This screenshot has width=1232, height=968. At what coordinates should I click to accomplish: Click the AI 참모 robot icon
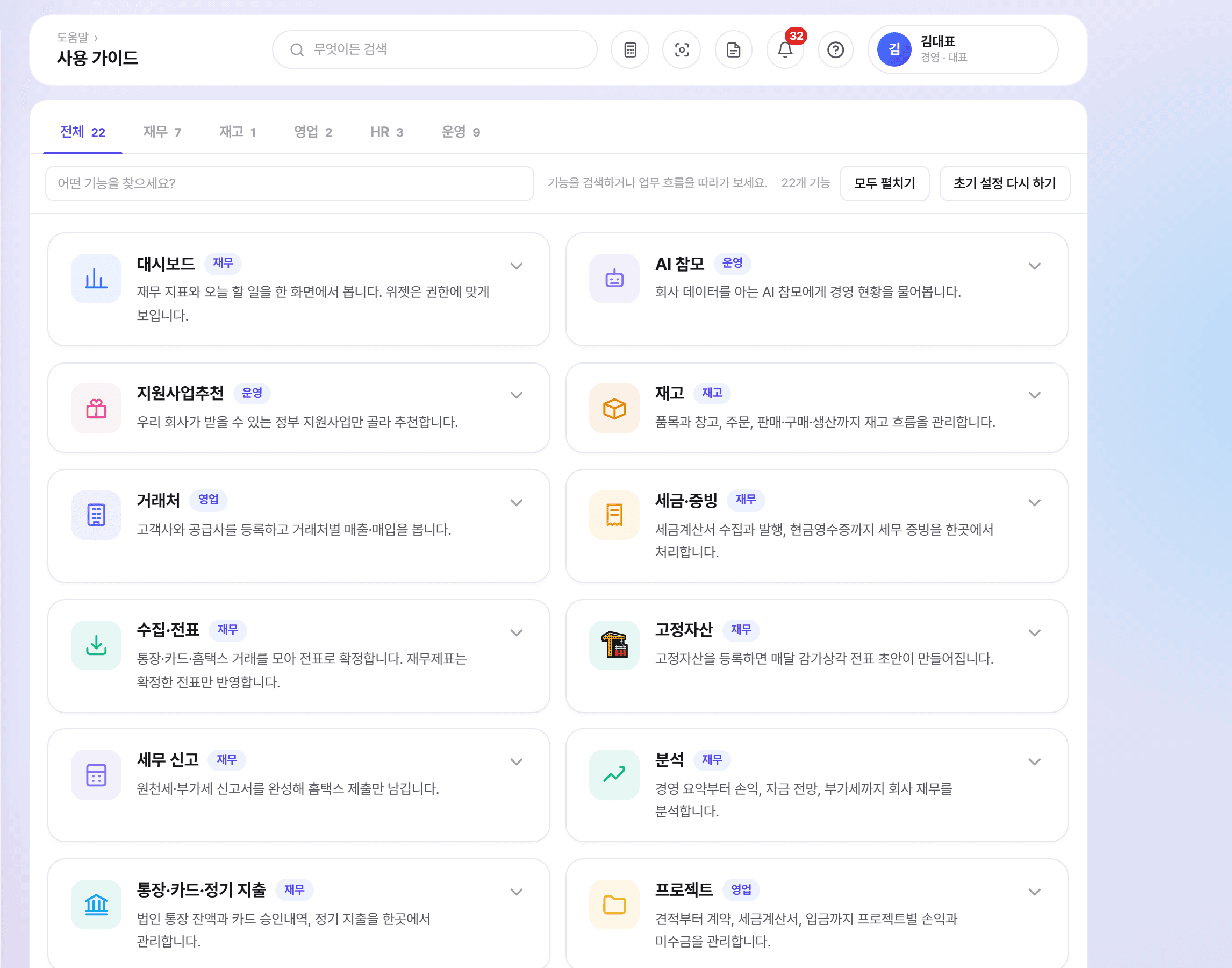[614, 278]
